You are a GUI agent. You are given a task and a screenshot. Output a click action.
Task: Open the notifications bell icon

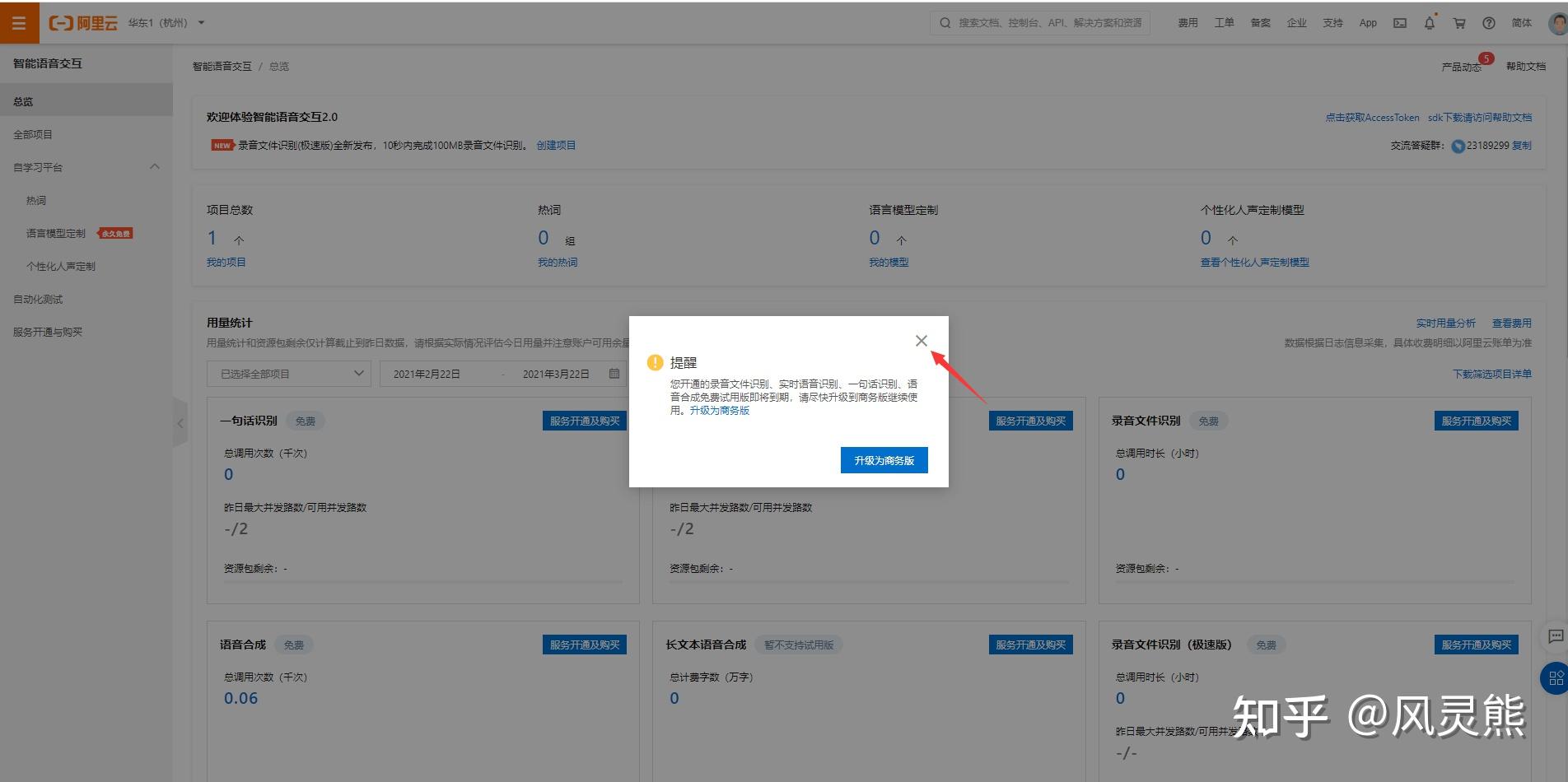(1429, 22)
